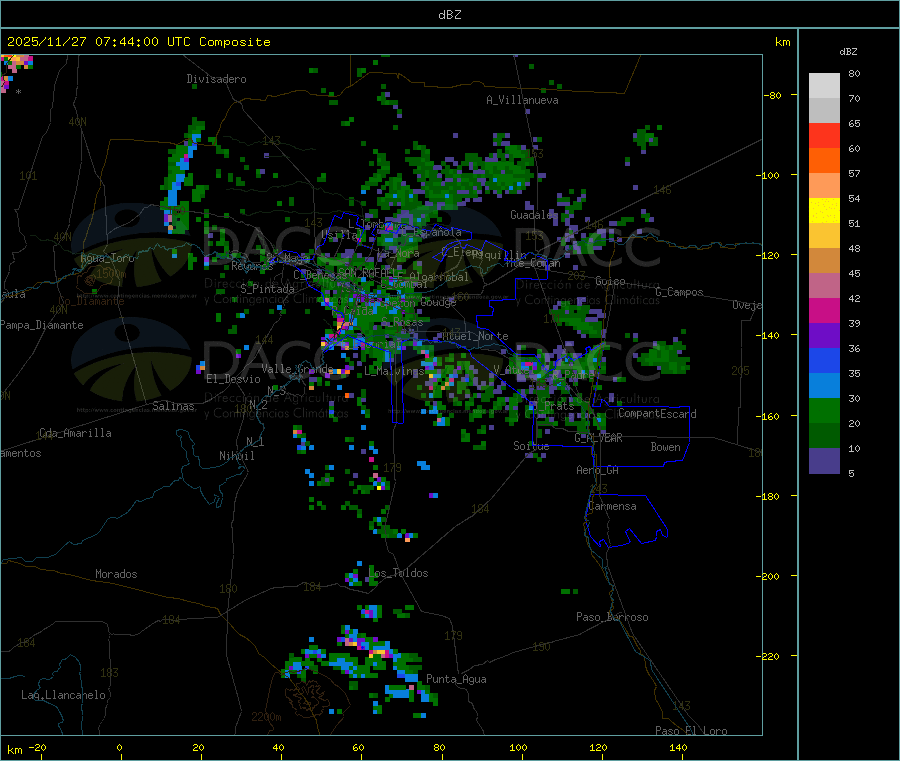Select the A_Villanueva location label

(x=522, y=100)
